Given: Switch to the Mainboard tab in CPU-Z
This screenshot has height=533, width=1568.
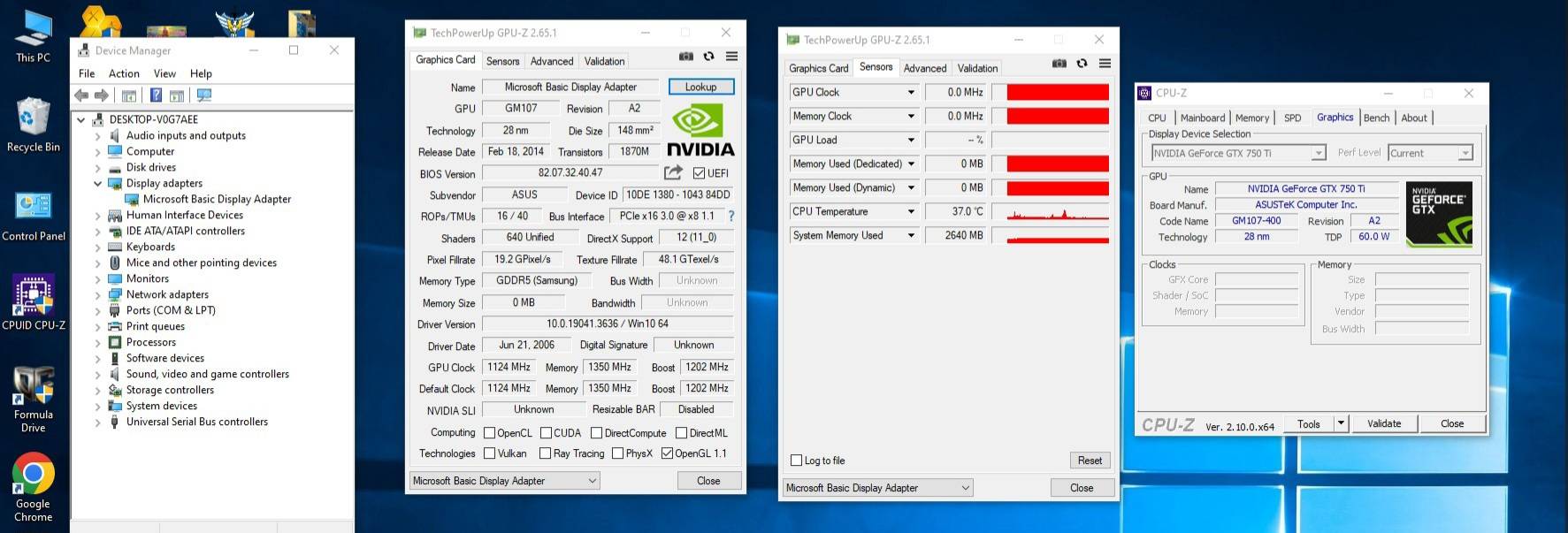Looking at the screenshot, I should [x=1203, y=118].
